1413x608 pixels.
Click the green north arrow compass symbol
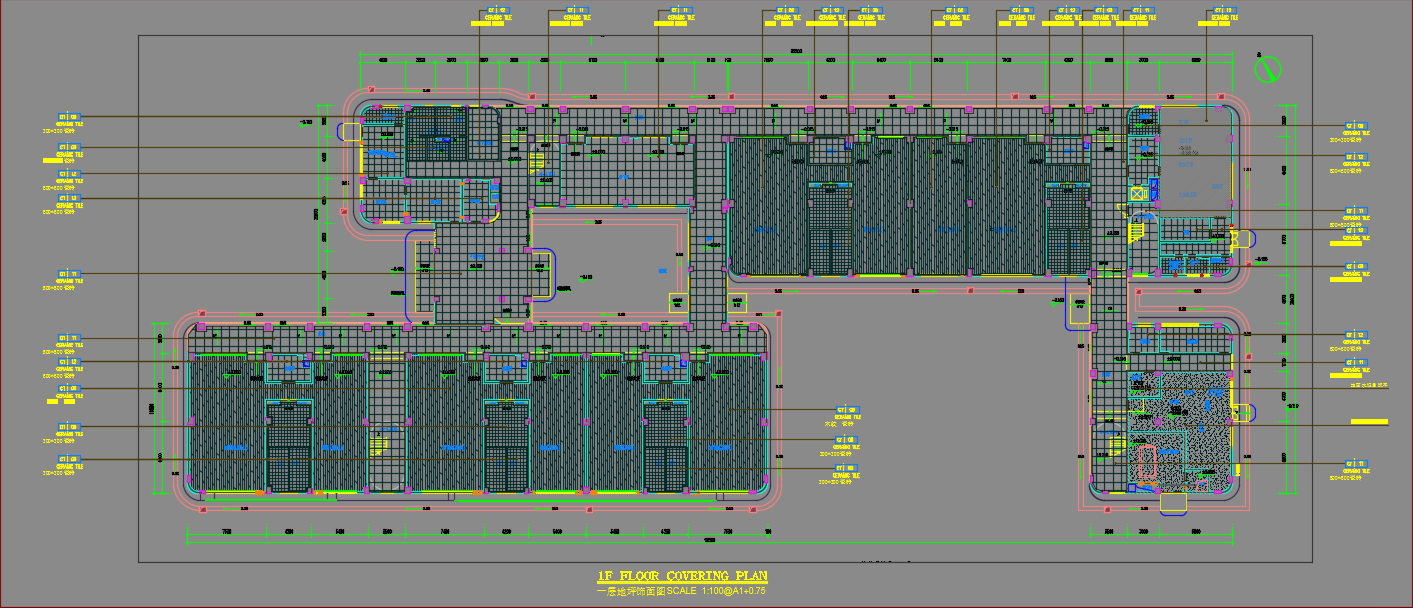click(x=1269, y=69)
